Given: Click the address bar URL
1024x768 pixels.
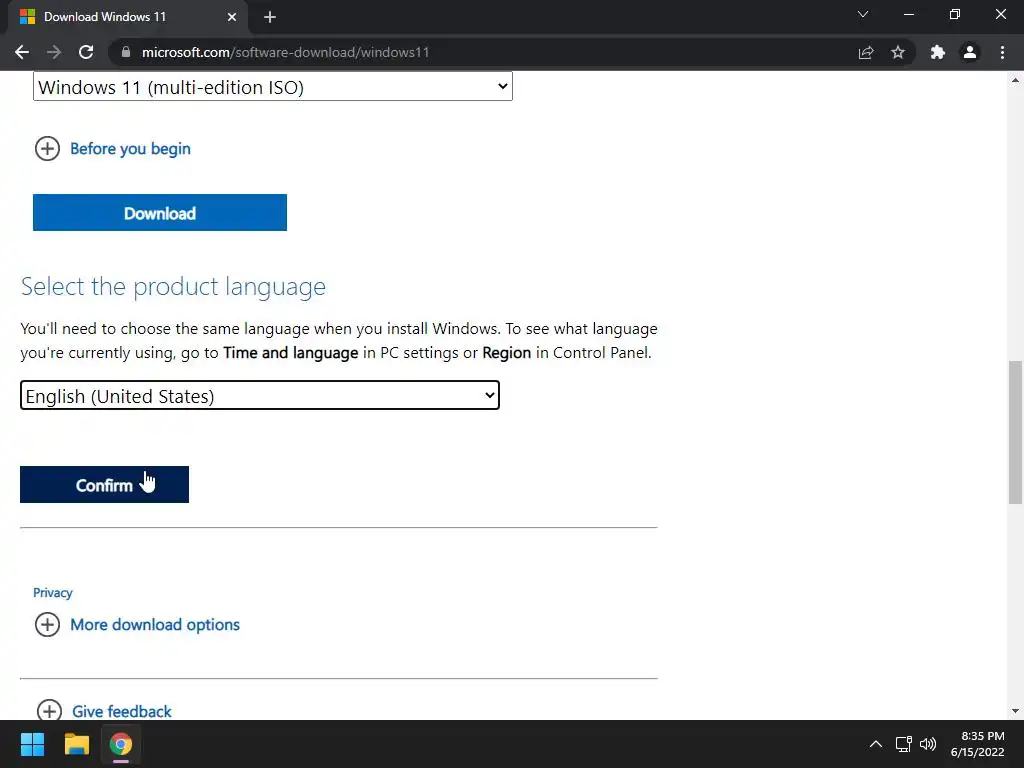Looking at the screenshot, I should point(285,52).
